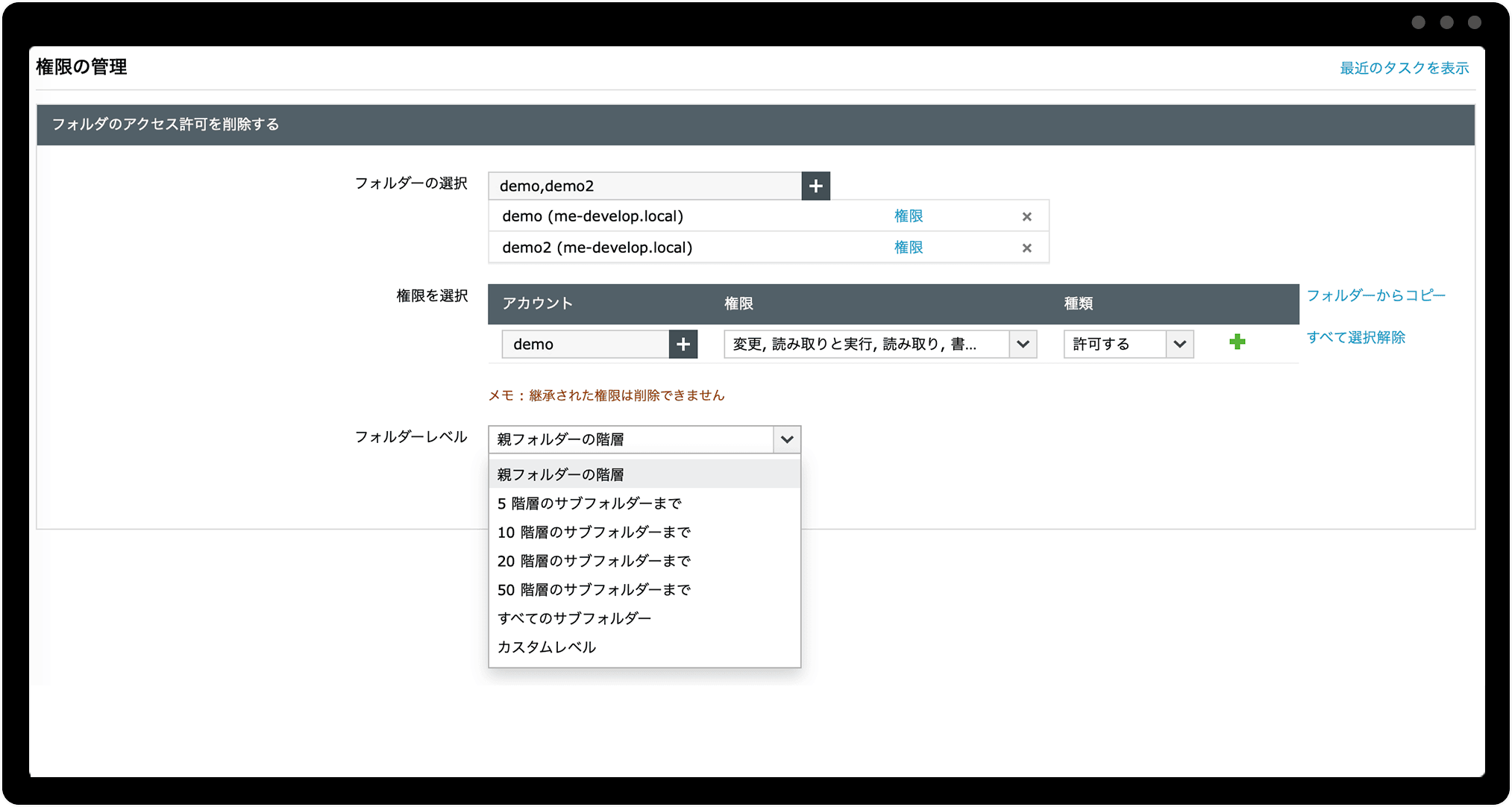Viewport: 1512px width, 807px height.
Task: Click the demo,demo2 folder input field
Action: pyautogui.click(x=644, y=186)
